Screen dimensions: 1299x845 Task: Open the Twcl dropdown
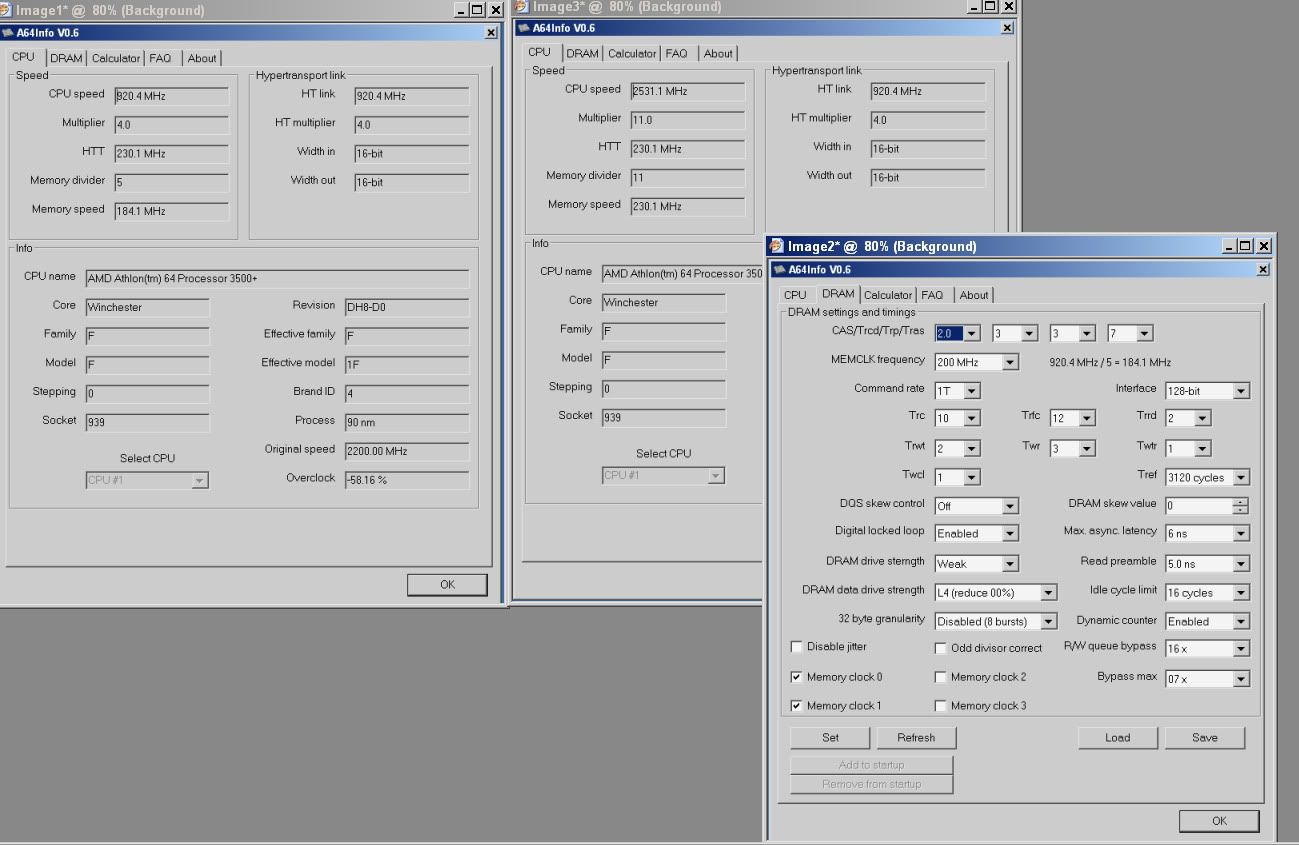[x=972, y=477]
